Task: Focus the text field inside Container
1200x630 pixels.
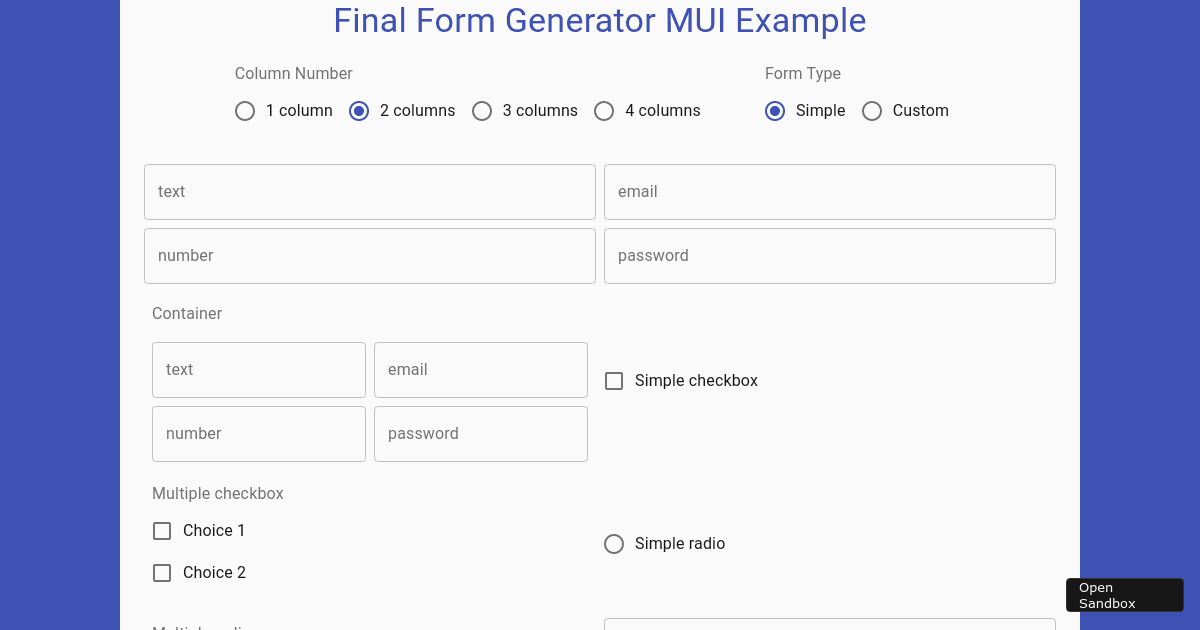Action: point(259,369)
